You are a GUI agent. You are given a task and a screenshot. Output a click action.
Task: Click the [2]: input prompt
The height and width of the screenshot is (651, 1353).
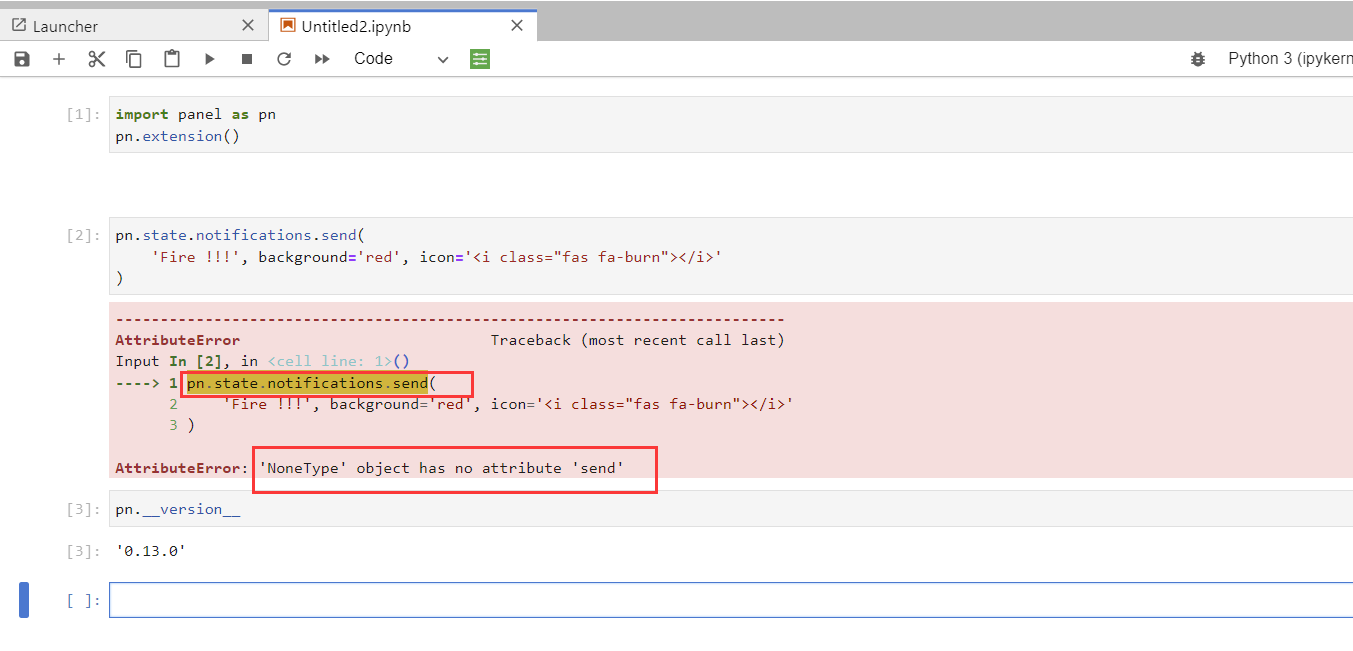[x=83, y=236]
